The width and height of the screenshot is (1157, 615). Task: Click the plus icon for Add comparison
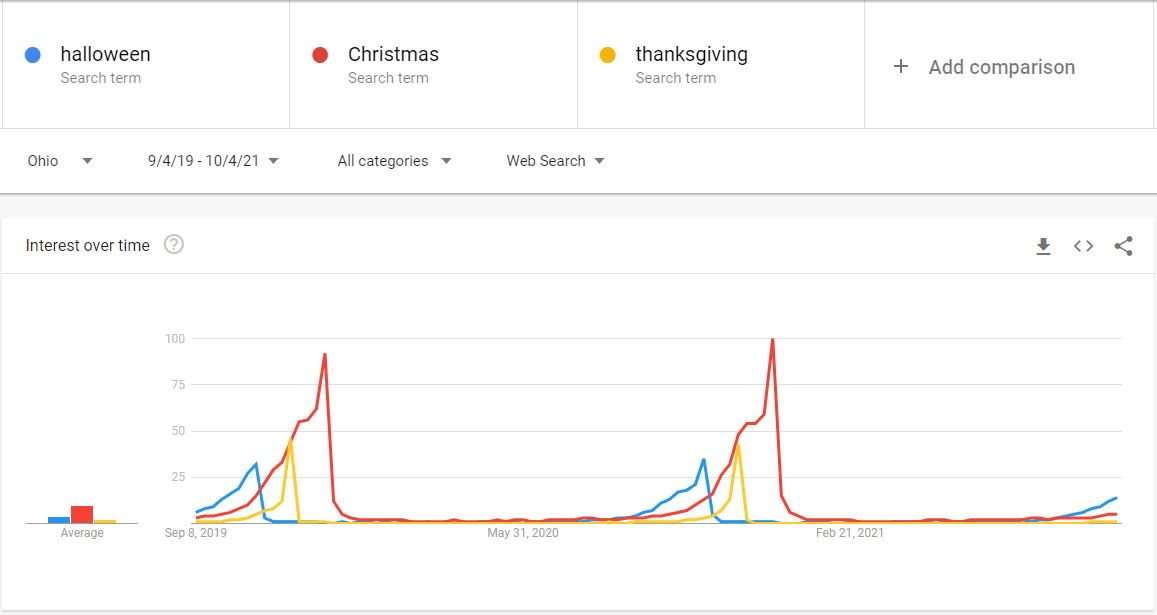(x=901, y=67)
